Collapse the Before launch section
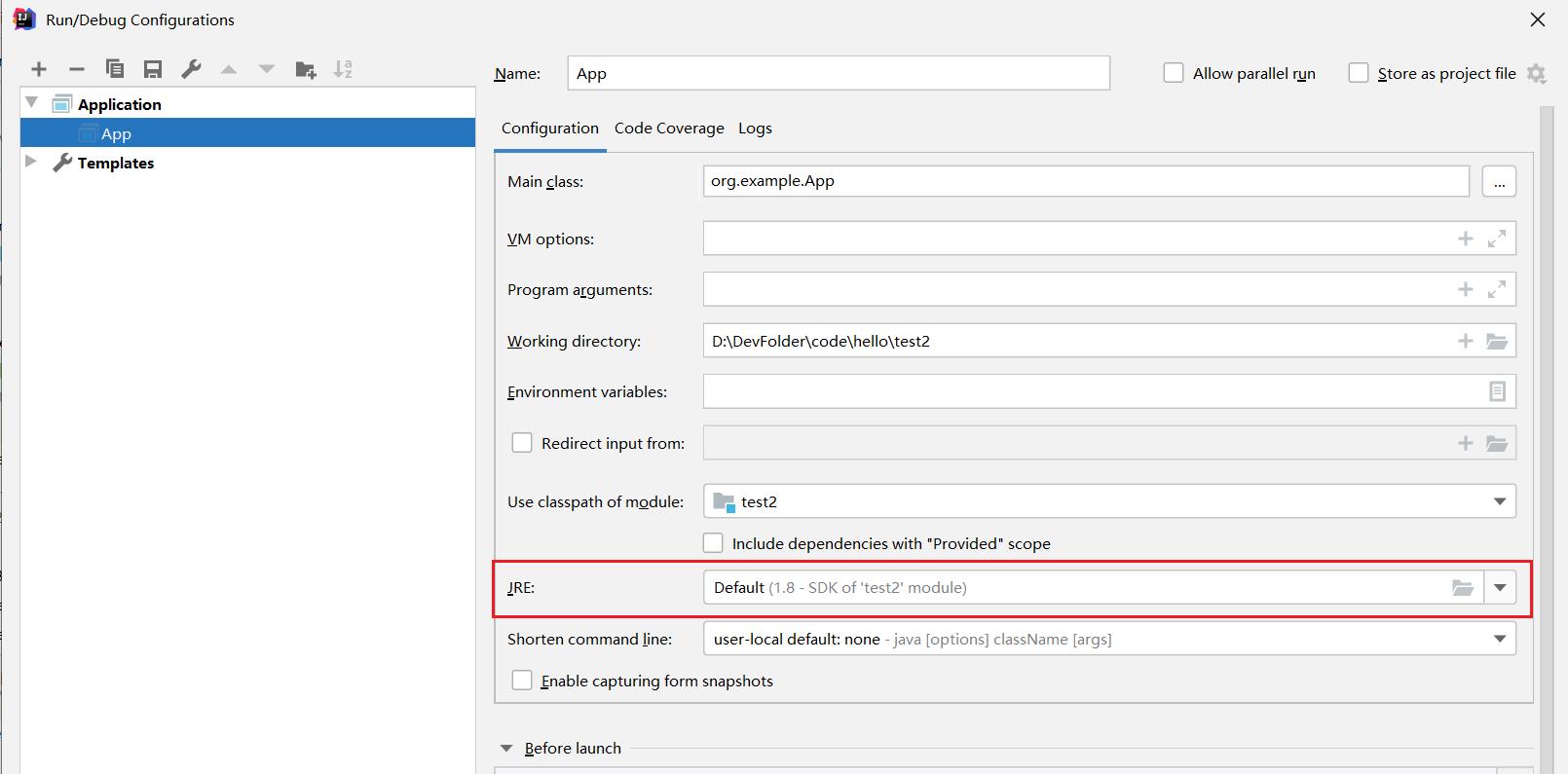This screenshot has width=1568, height=774. [x=506, y=749]
